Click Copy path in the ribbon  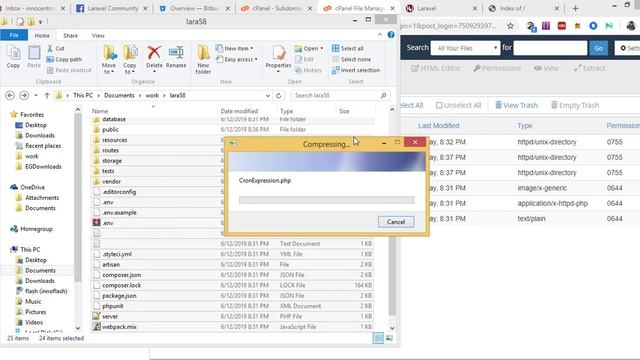pos(64,59)
